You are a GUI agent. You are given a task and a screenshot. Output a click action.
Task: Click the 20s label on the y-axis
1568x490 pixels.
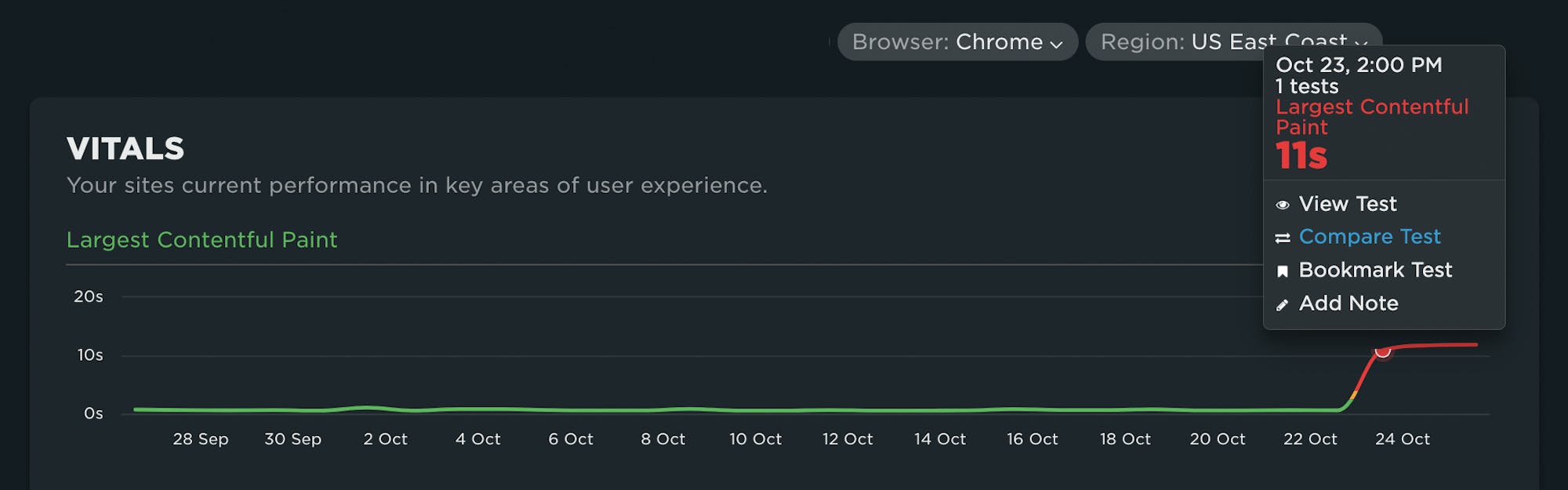tap(89, 296)
